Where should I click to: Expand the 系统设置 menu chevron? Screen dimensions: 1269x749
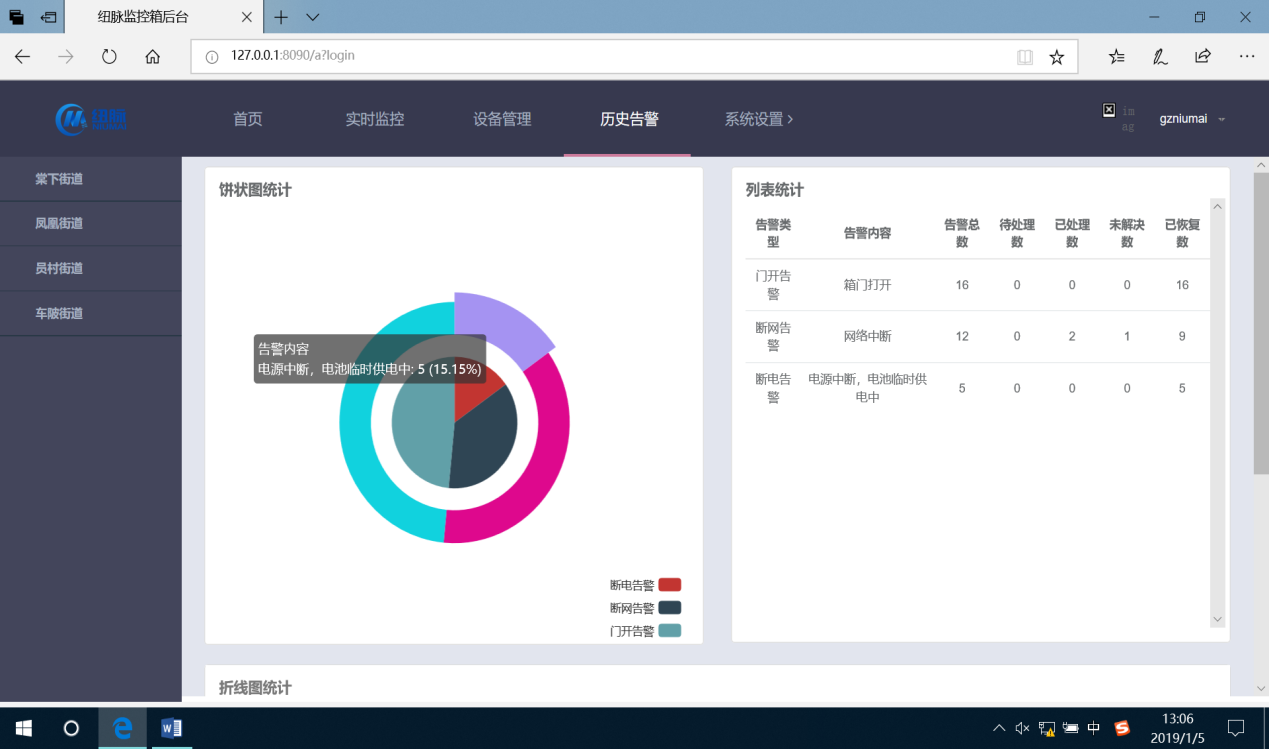point(789,118)
